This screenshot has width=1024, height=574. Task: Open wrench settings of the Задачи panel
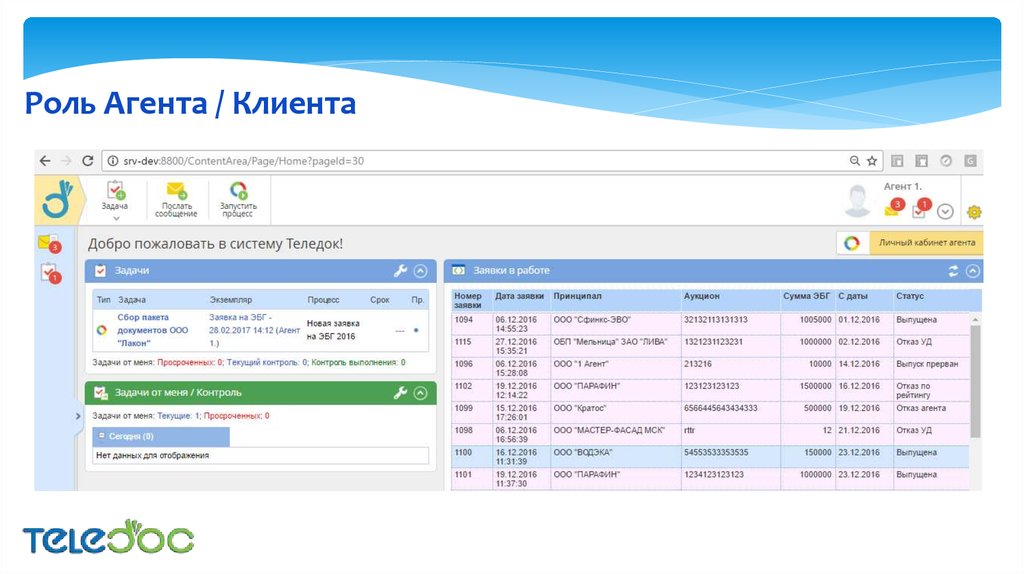[400, 270]
